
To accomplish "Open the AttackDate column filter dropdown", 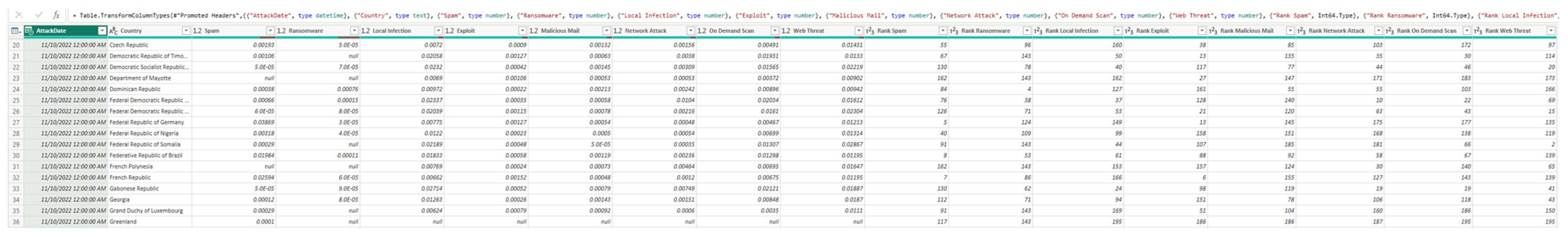I will coord(102,31).
